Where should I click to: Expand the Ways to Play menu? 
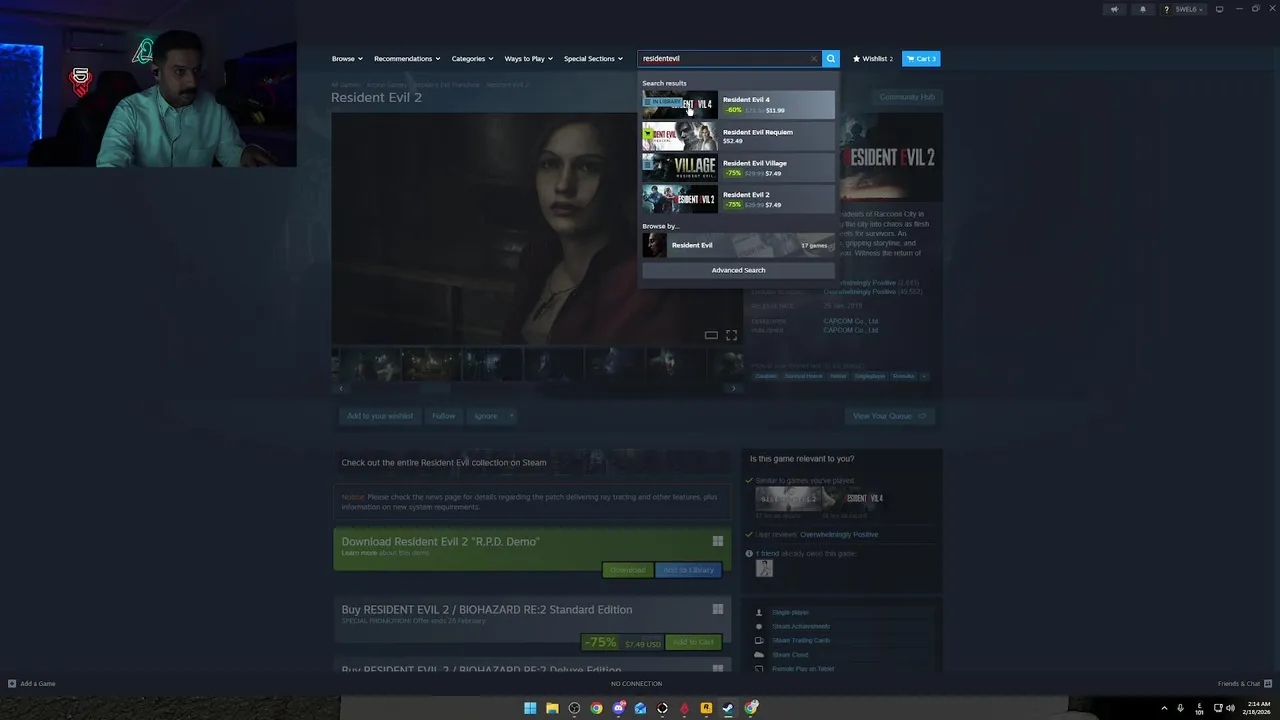click(x=528, y=59)
